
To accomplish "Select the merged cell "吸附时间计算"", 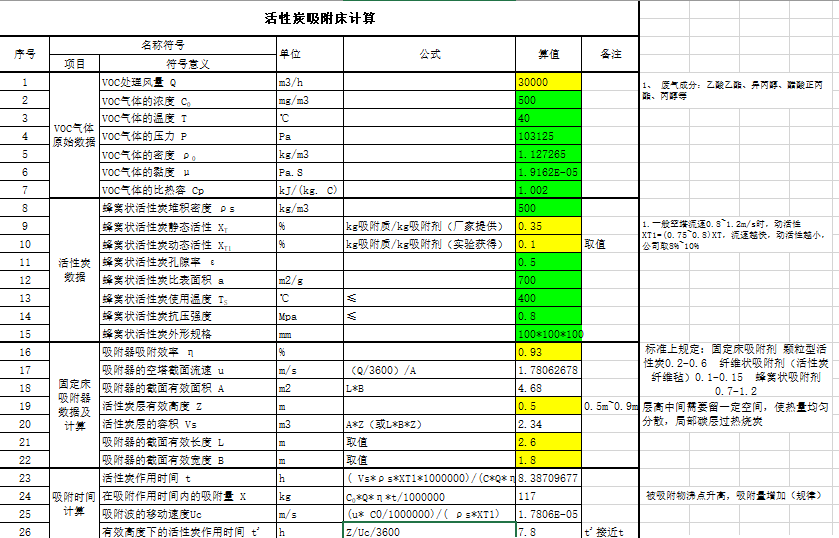I will pos(74,504).
